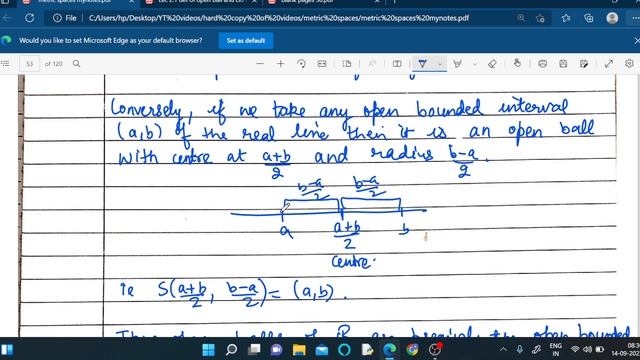Image resolution: width=640 pixels, height=360 pixels.
Task: Refresh the page with the reload icon
Action: pyautogui.click(x=29, y=18)
